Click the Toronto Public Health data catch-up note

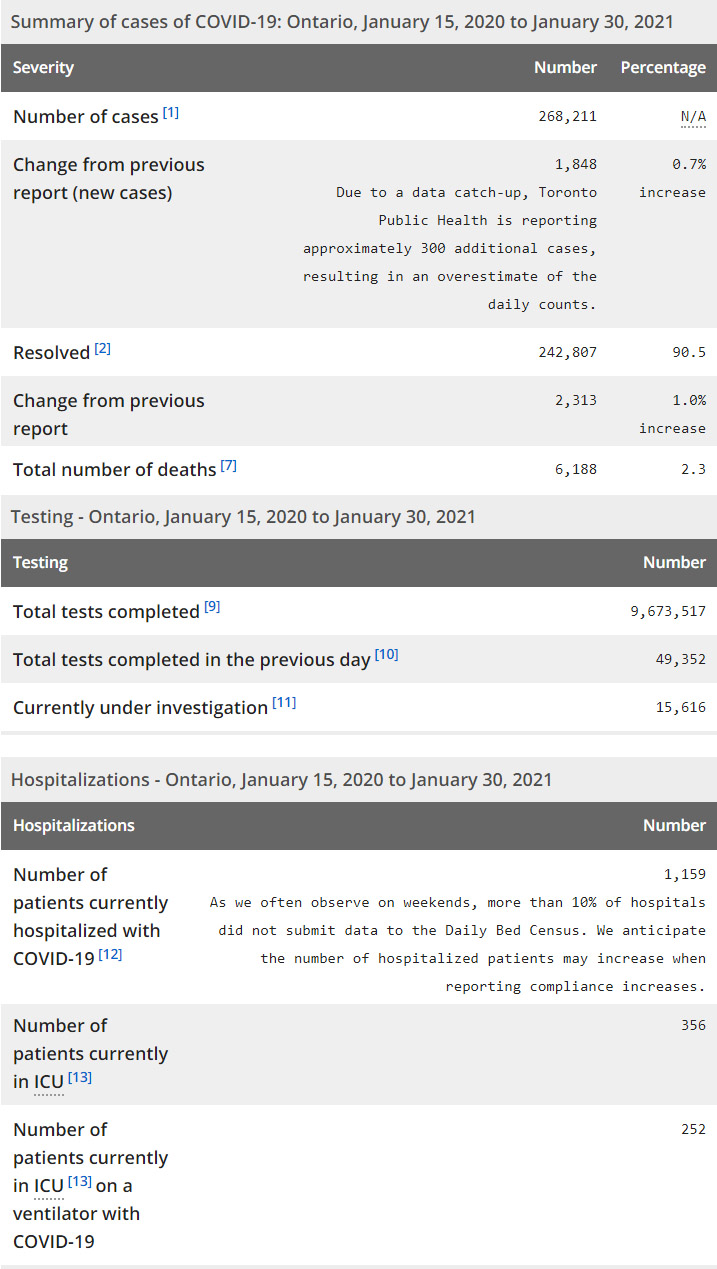[x=450, y=248]
